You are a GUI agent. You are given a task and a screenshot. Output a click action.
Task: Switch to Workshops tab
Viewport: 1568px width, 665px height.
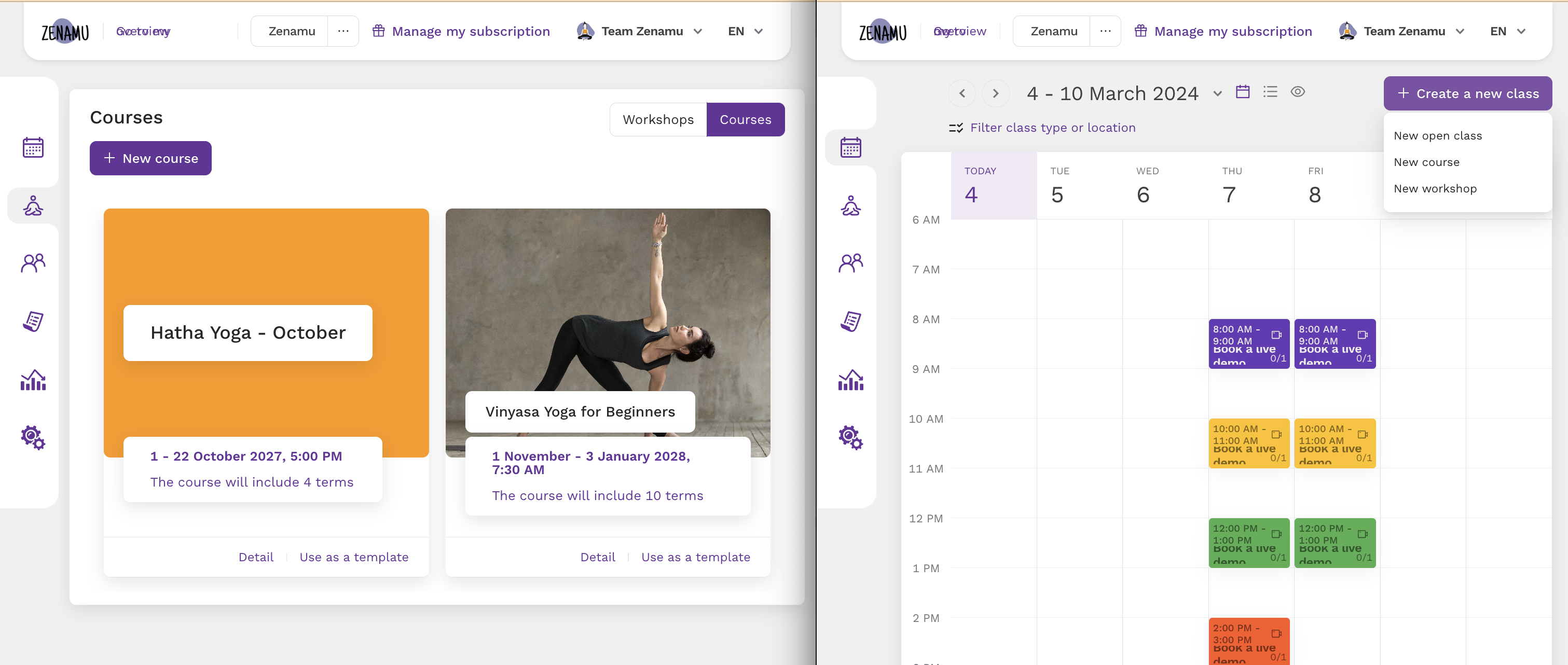coord(657,119)
